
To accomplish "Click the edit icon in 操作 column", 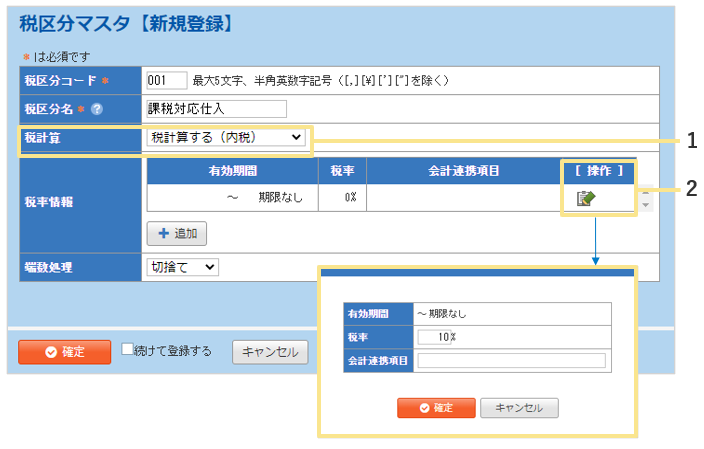I will tap(586, 198).
